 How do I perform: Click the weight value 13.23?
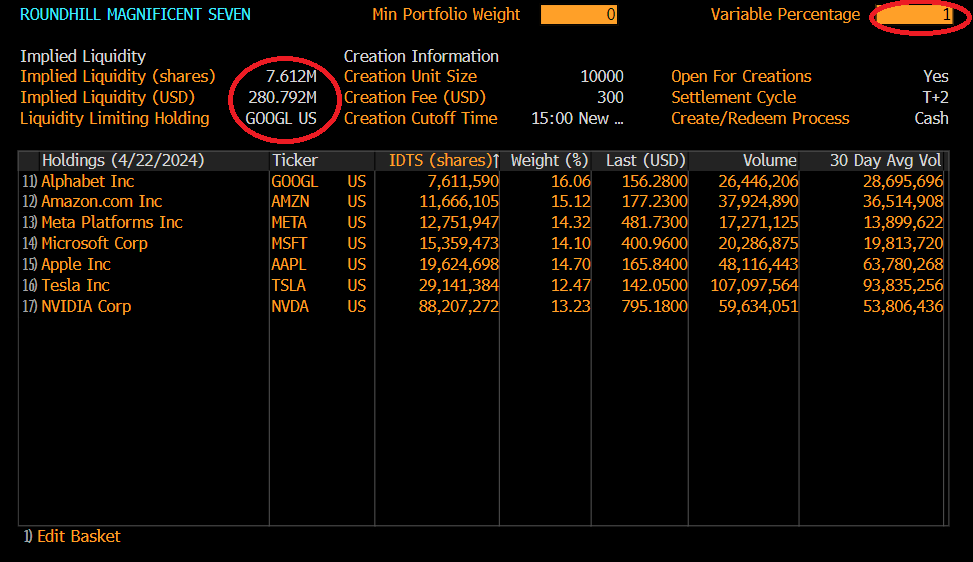coord(571,306)
